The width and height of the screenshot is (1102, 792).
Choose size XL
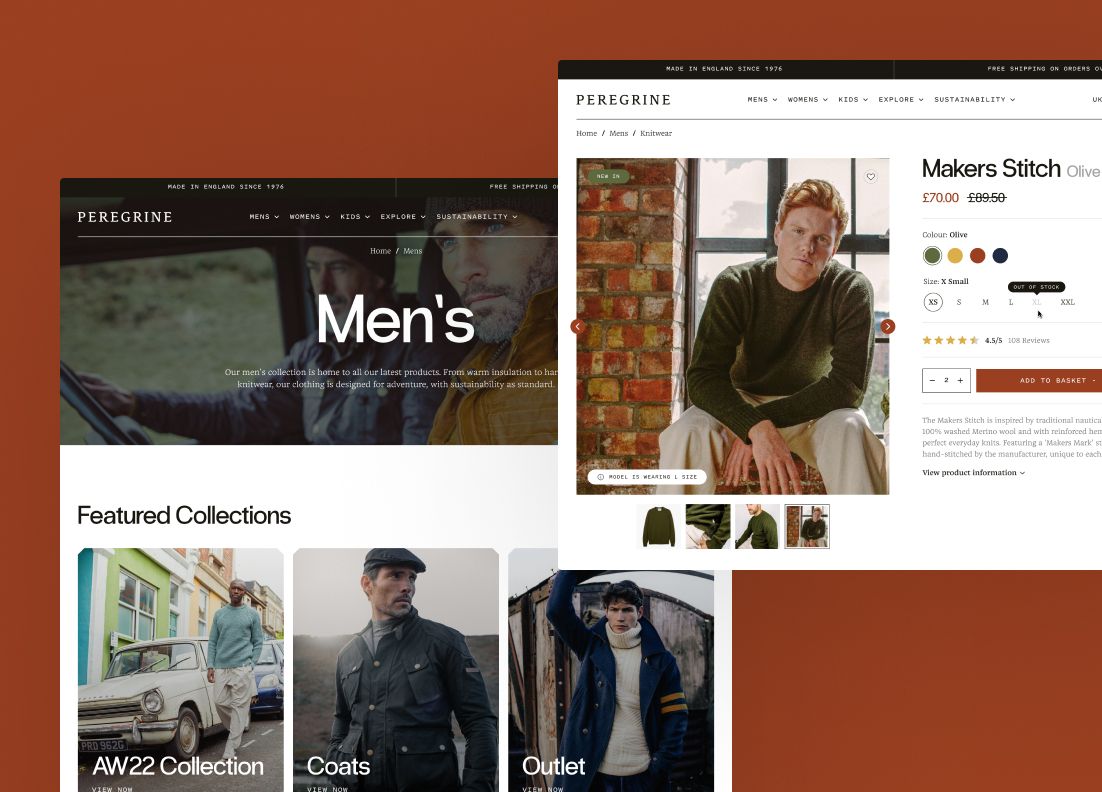pos(1037,302)
